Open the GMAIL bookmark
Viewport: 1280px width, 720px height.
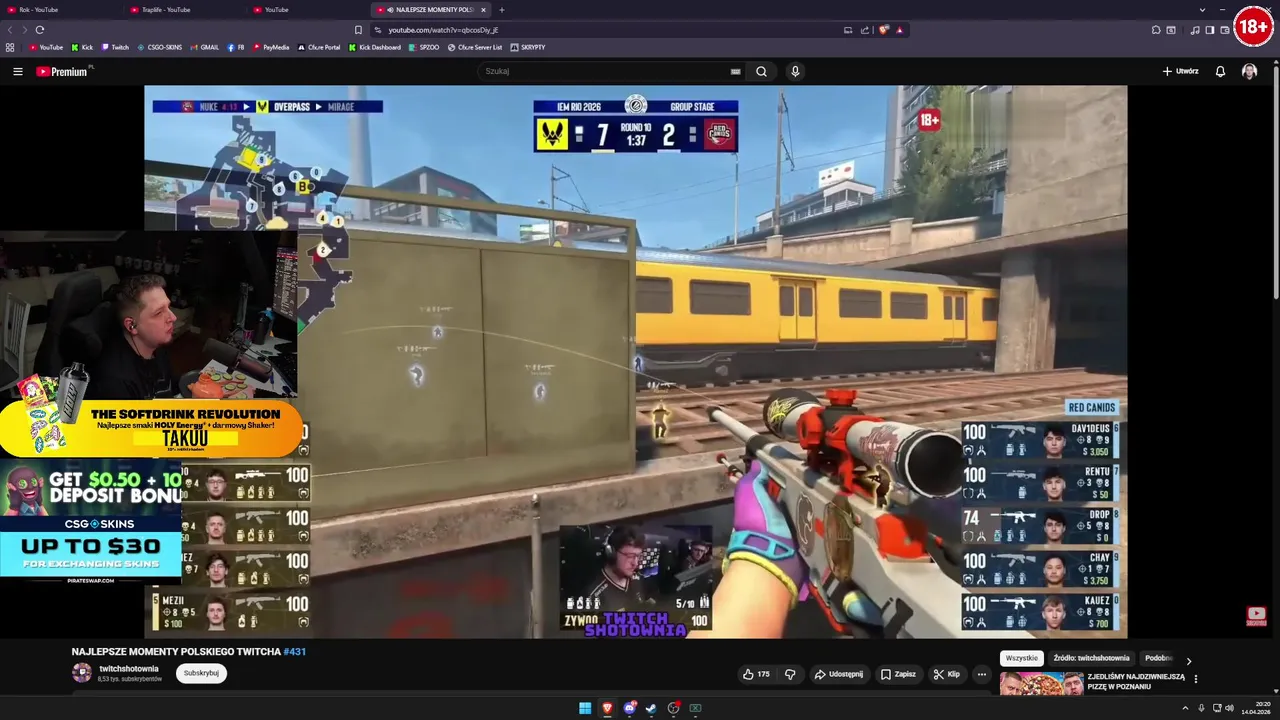click(204, 47)
